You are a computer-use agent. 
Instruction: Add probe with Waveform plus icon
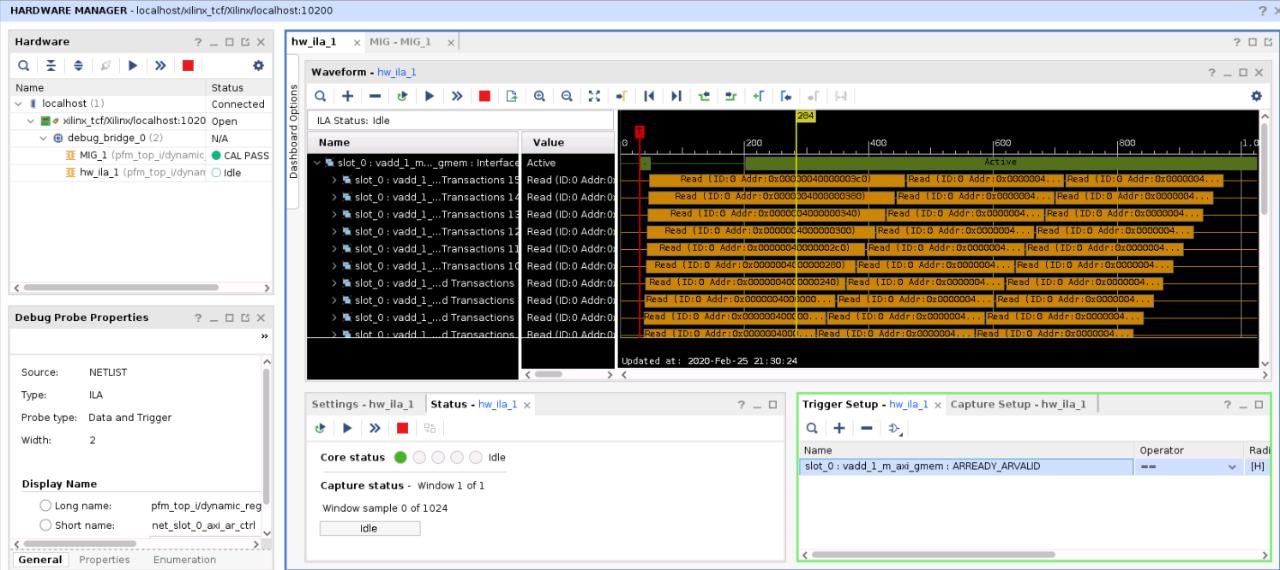coord(348,96)
